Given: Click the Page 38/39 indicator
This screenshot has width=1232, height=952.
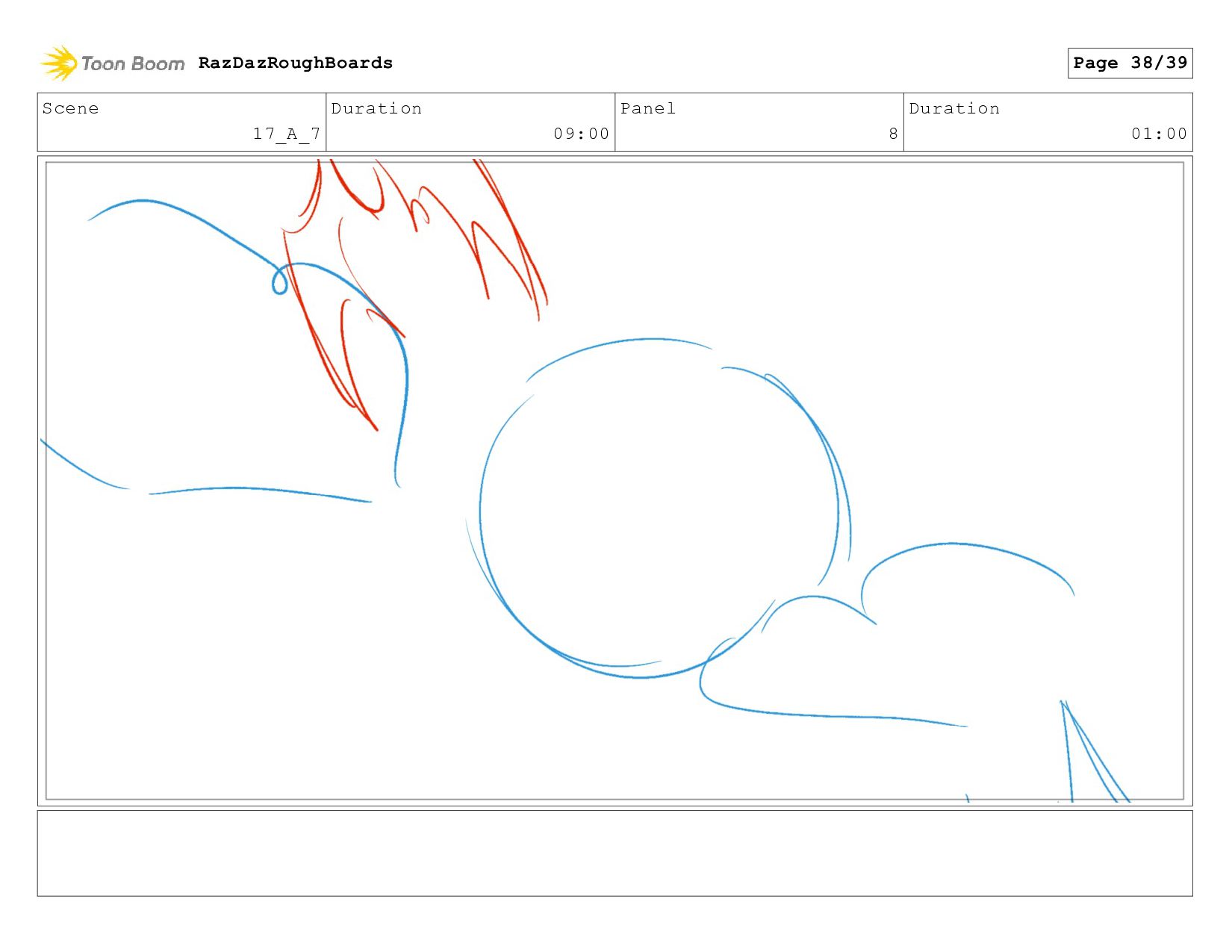Looking at the screenshot, I should pyautogui.click(x=1130, y=63).
